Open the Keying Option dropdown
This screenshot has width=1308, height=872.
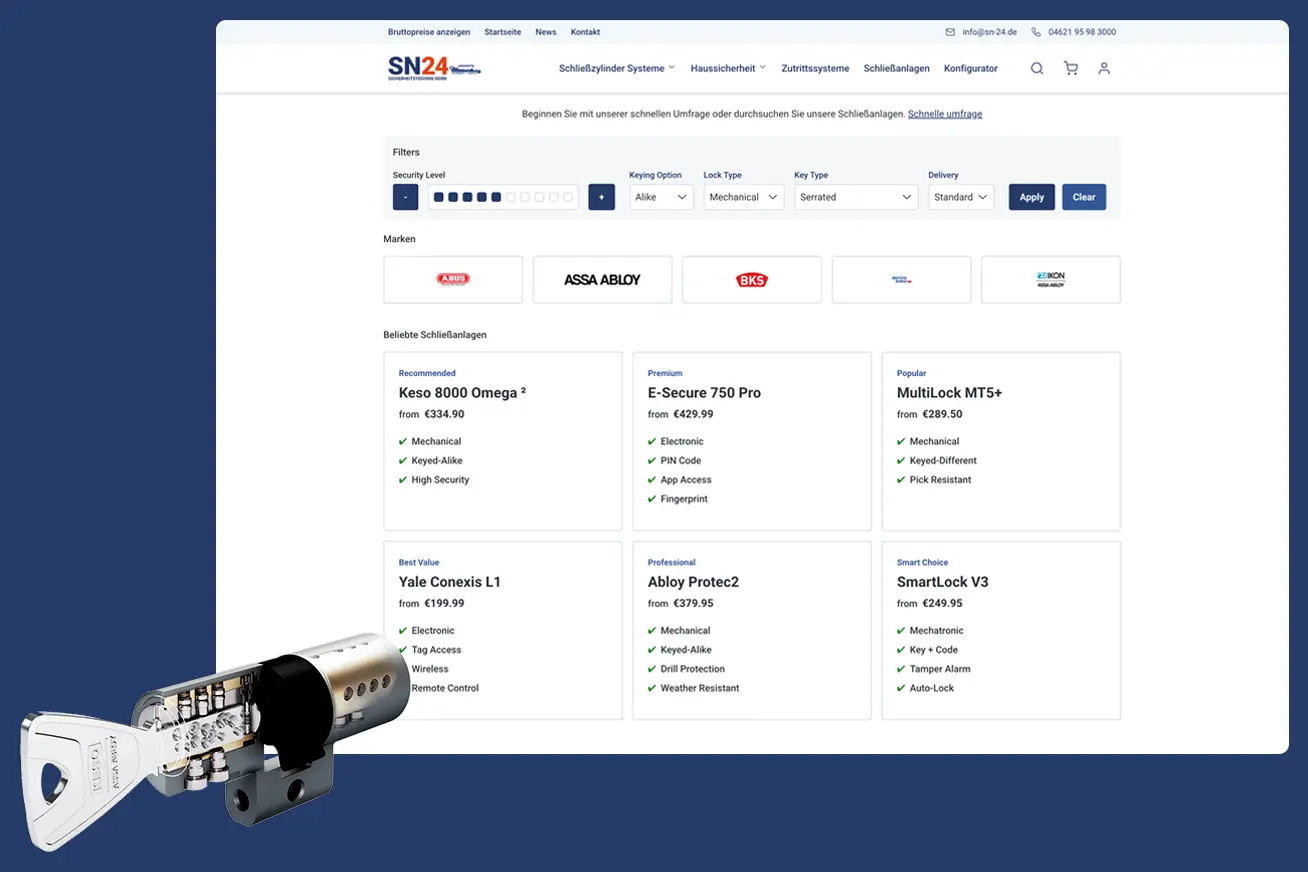click(x=660, y=197)
